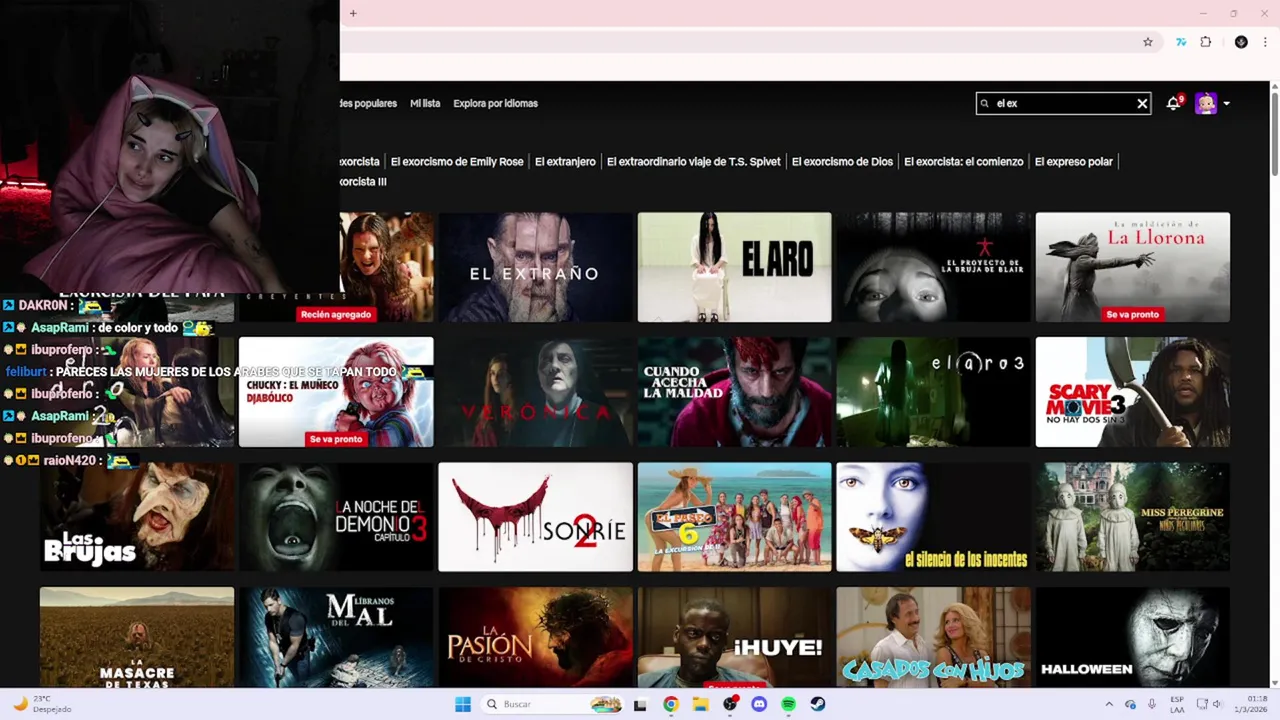
Task: Select suggestion El exorcismo de Dios
Action: 842,161
